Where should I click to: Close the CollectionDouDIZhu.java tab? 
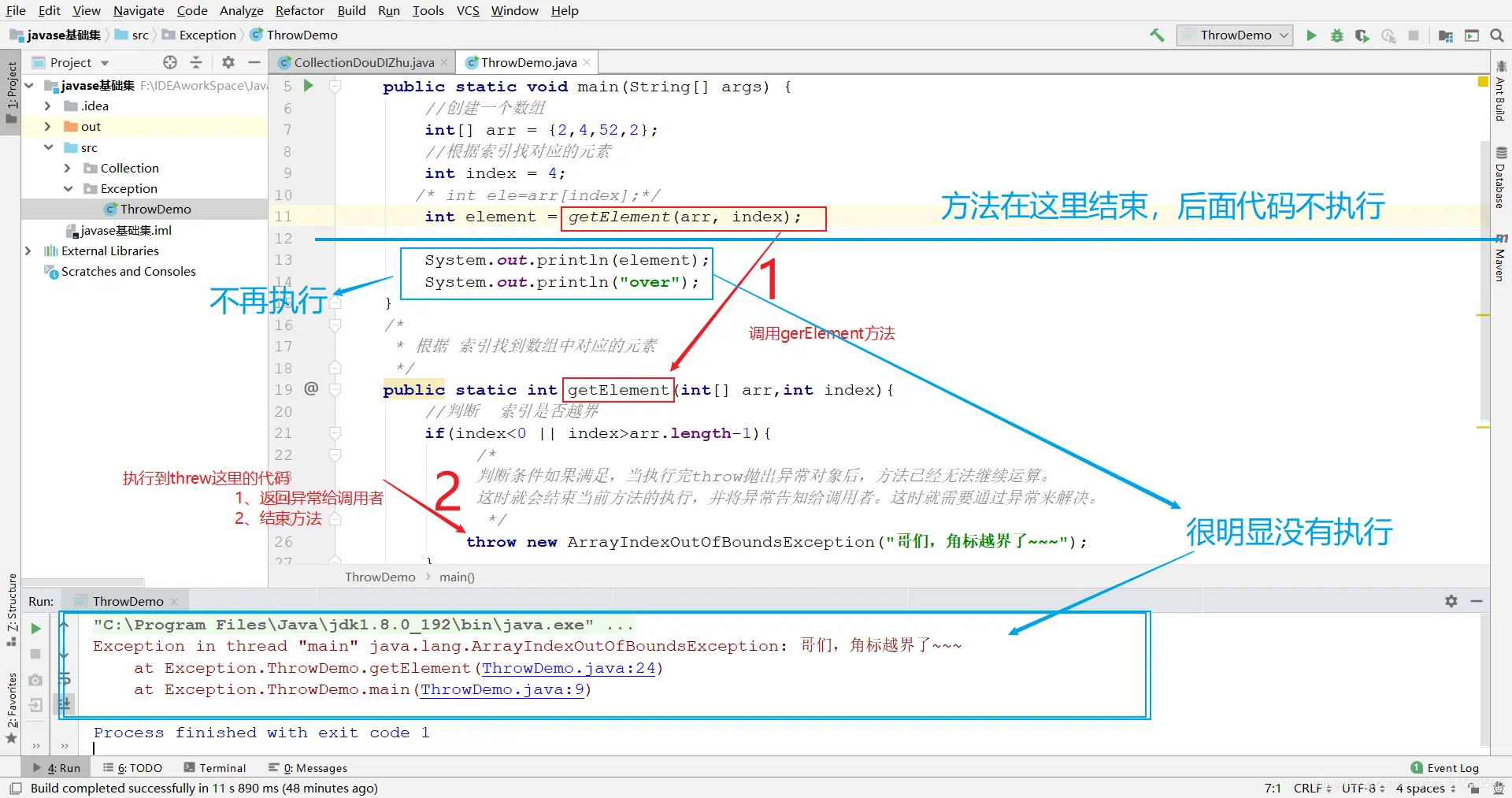(x=444, y=62)
